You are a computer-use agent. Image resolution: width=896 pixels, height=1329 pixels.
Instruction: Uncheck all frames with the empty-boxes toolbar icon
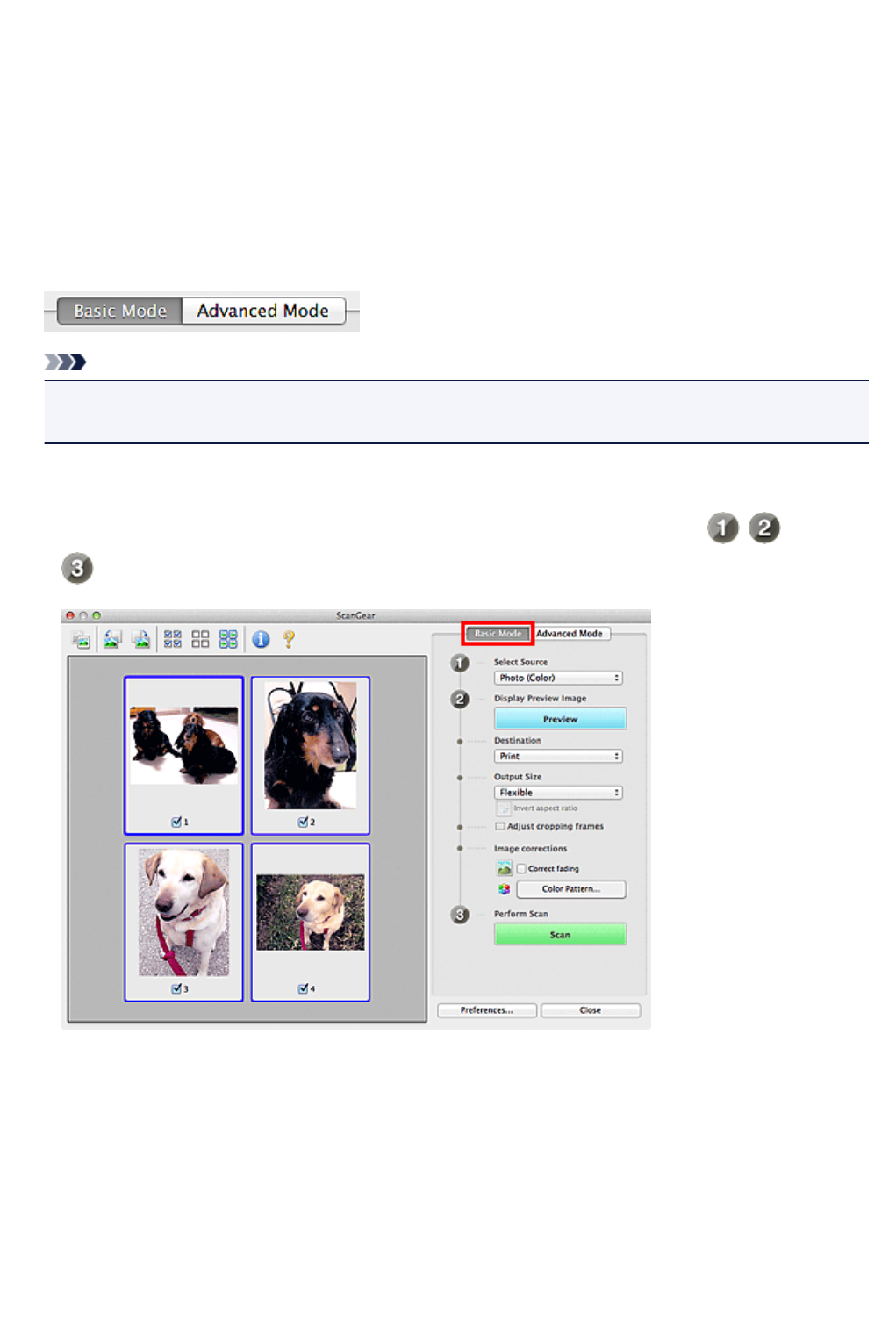200,640
